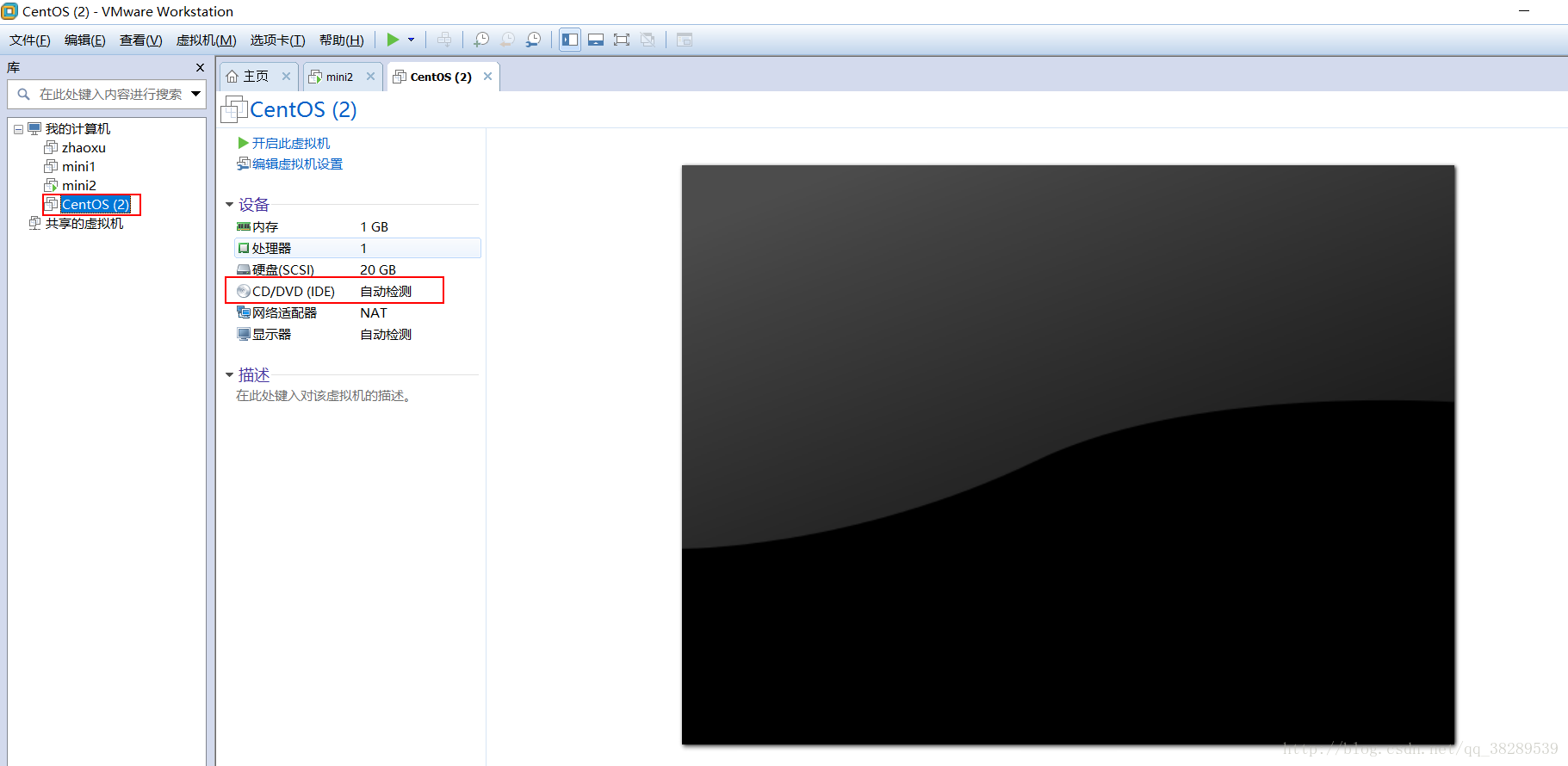Click the CPU icon beside 处理器
The image size is (1568, 766).
click(x=244, y=248)
